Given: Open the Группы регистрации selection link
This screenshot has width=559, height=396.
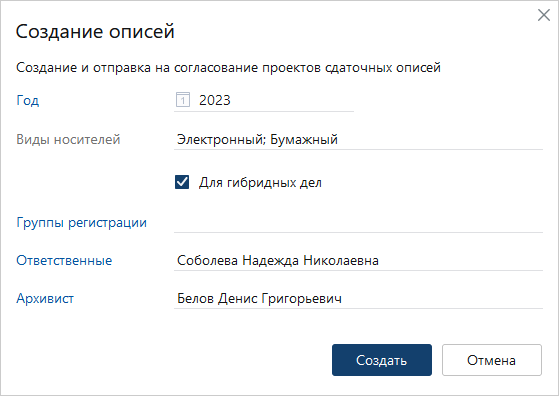Looking at the screenshot, I should (82, 223).
